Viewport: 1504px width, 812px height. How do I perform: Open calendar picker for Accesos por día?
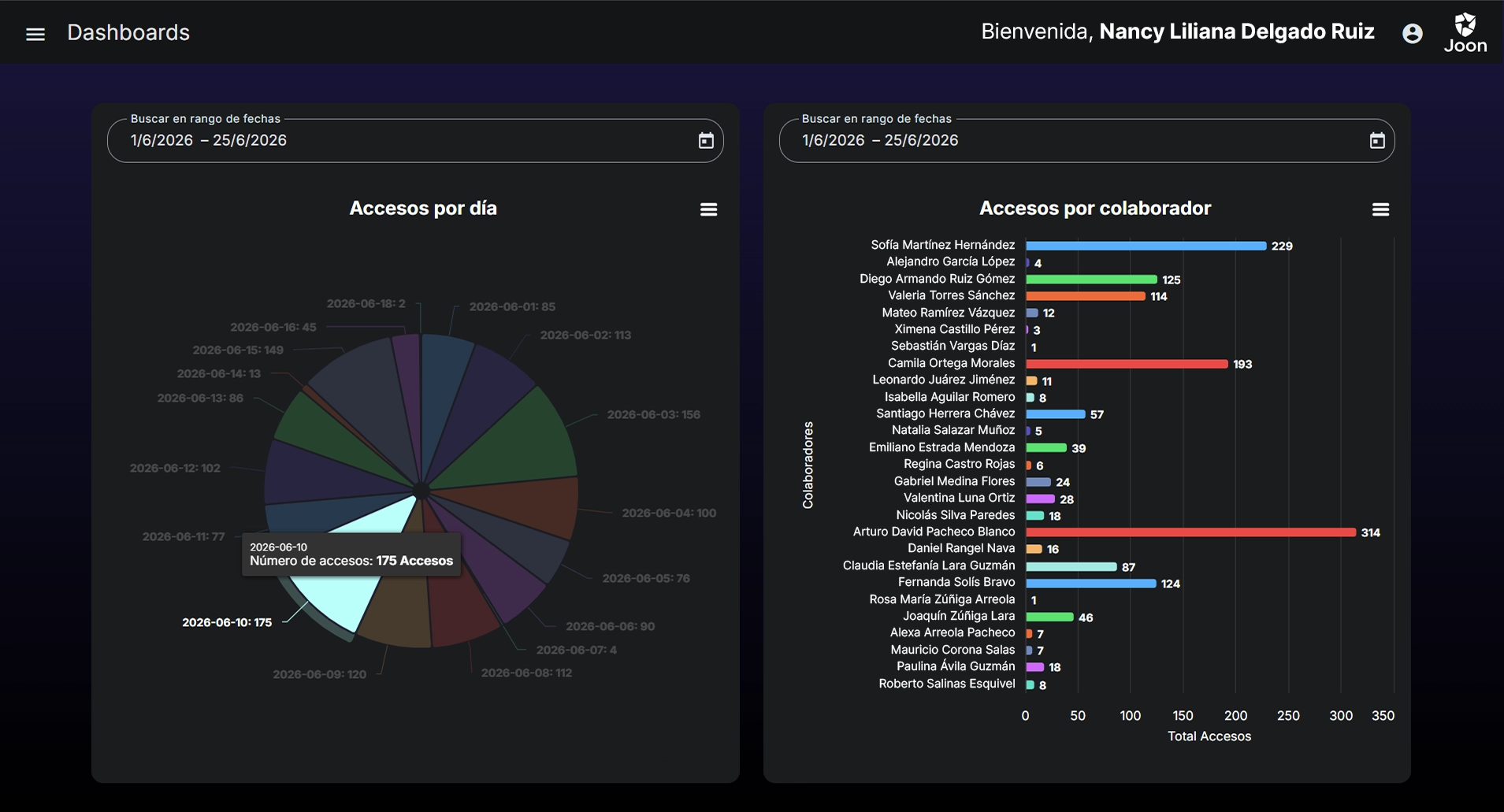(706, 140)
